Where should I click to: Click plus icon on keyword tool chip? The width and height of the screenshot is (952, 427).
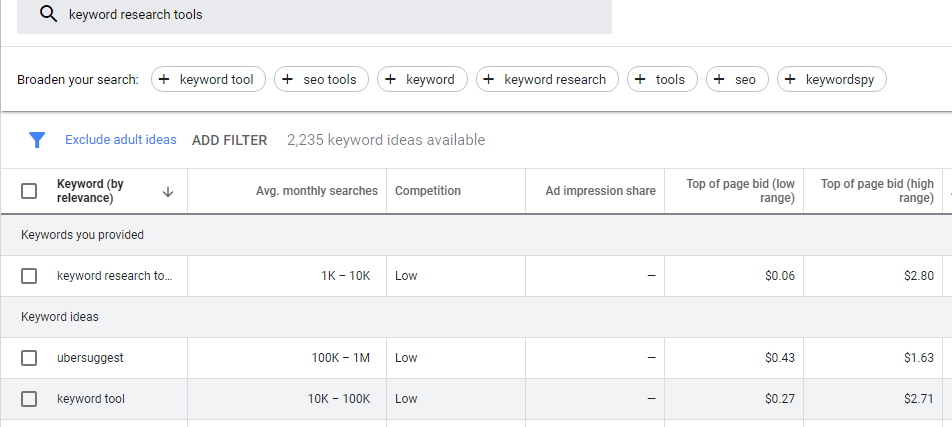[x=165, y=79]
